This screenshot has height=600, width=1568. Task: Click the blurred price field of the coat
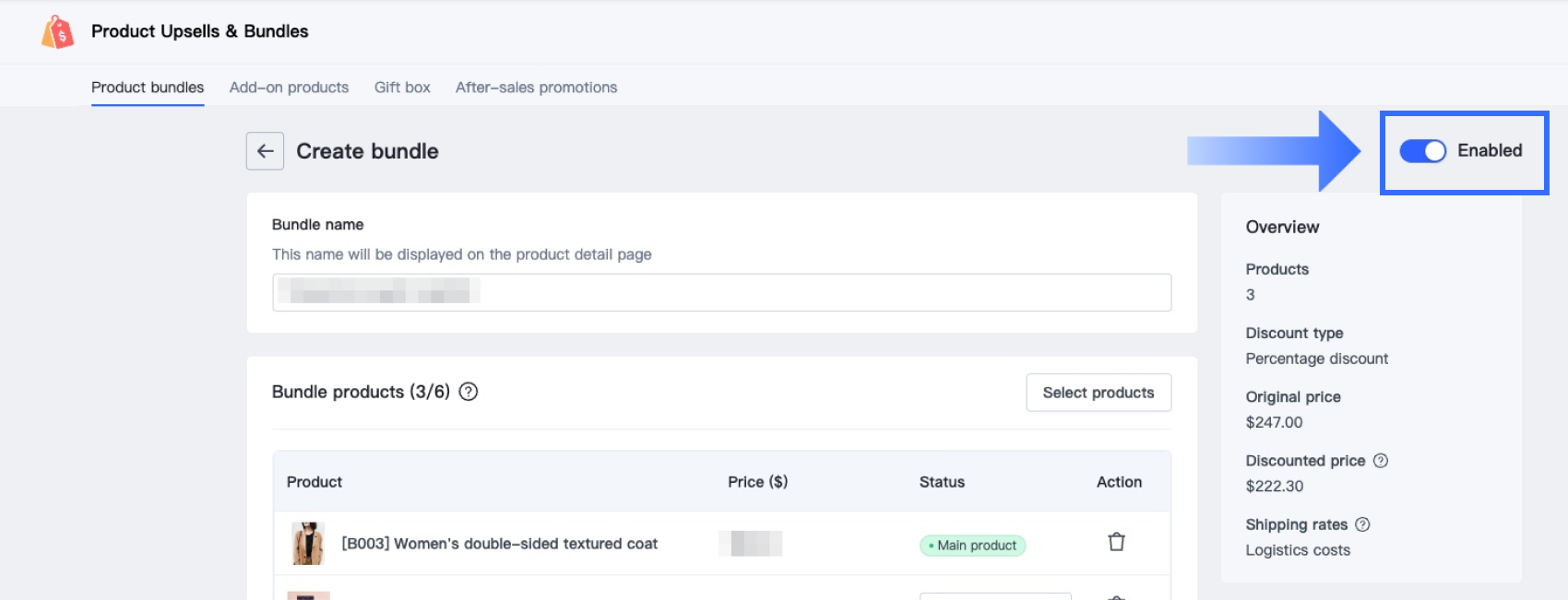(x=750, y=544)
